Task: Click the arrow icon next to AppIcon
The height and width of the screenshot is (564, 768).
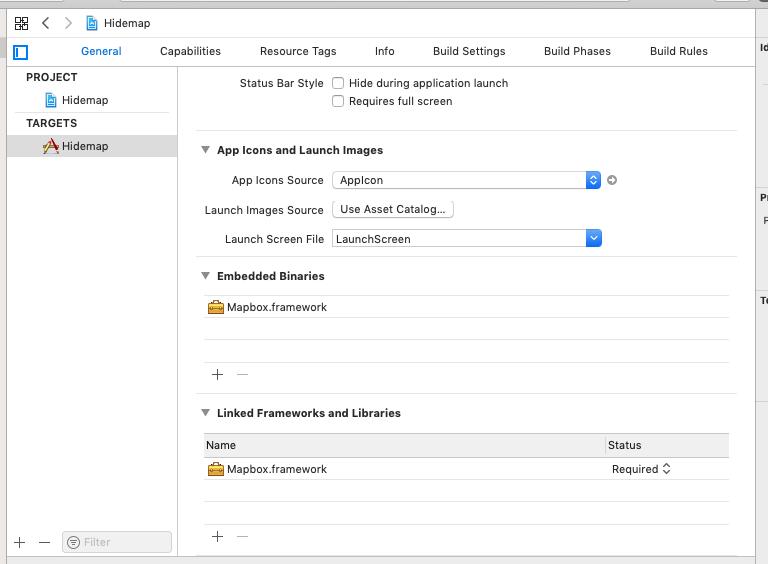Action: pyautogui.click(x=612, y=180)
